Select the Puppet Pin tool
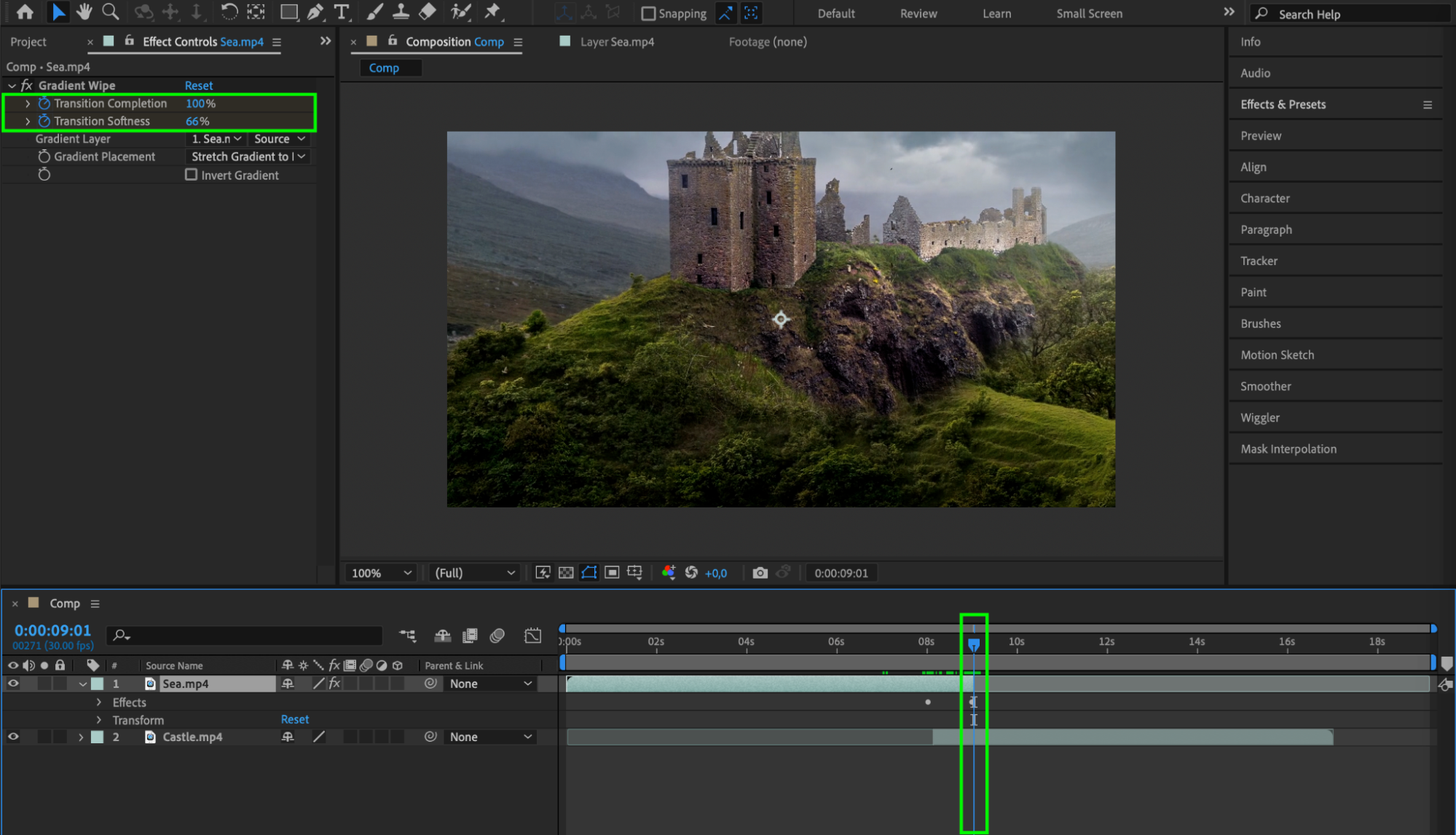This screenshot has height=835, width=1456. (x=493, y=12)
